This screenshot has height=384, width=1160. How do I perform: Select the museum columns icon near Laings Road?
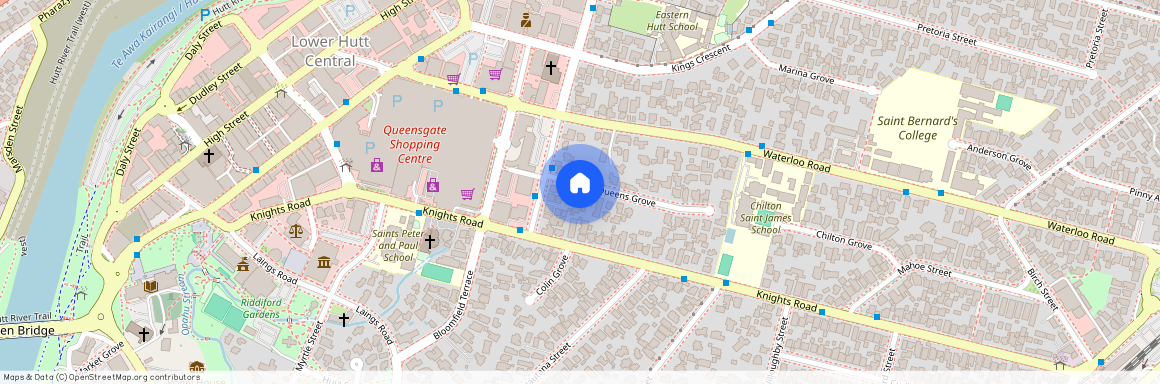(x=323, y=263)
